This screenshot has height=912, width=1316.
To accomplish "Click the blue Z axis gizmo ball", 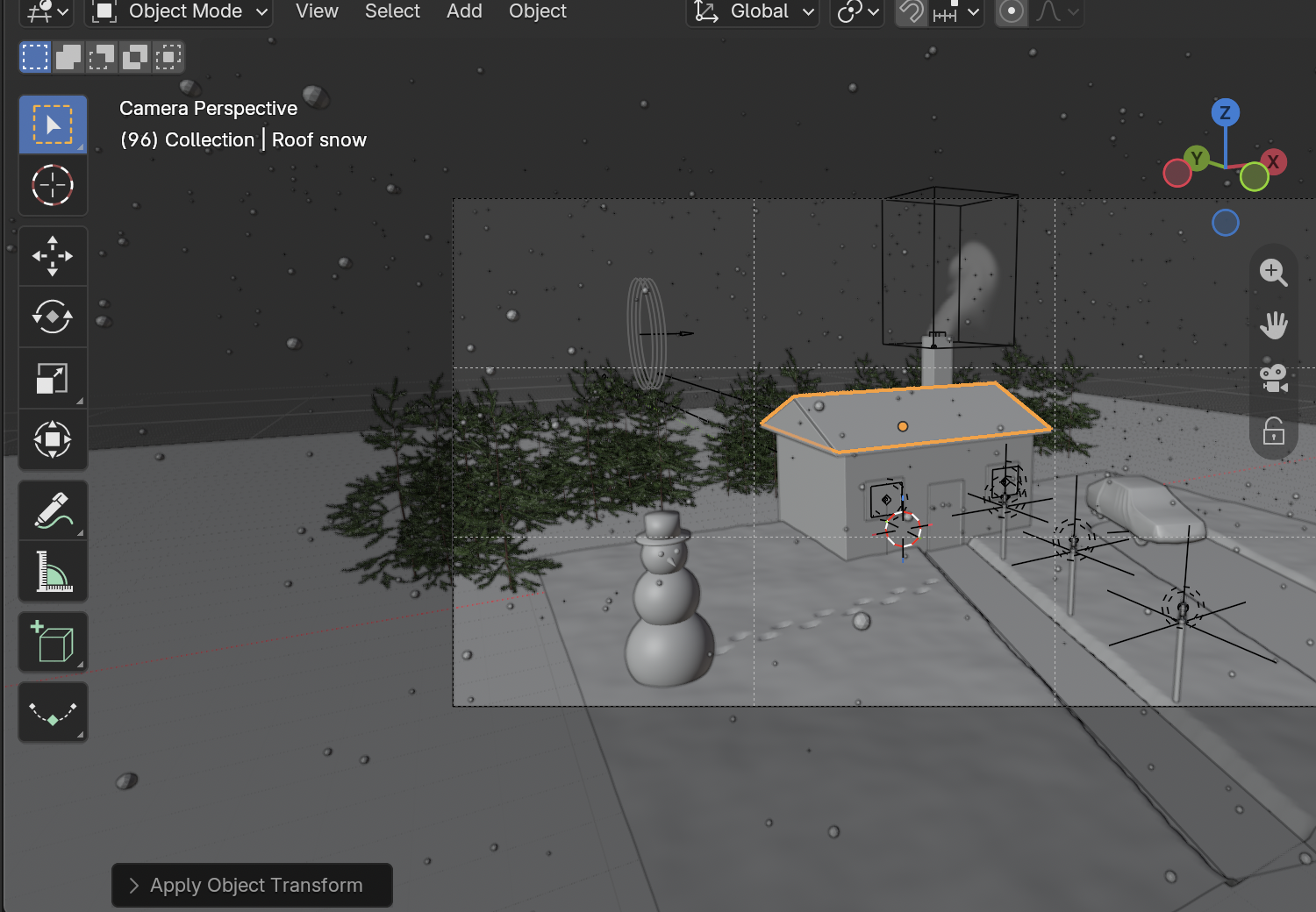I will point(1226,112).
